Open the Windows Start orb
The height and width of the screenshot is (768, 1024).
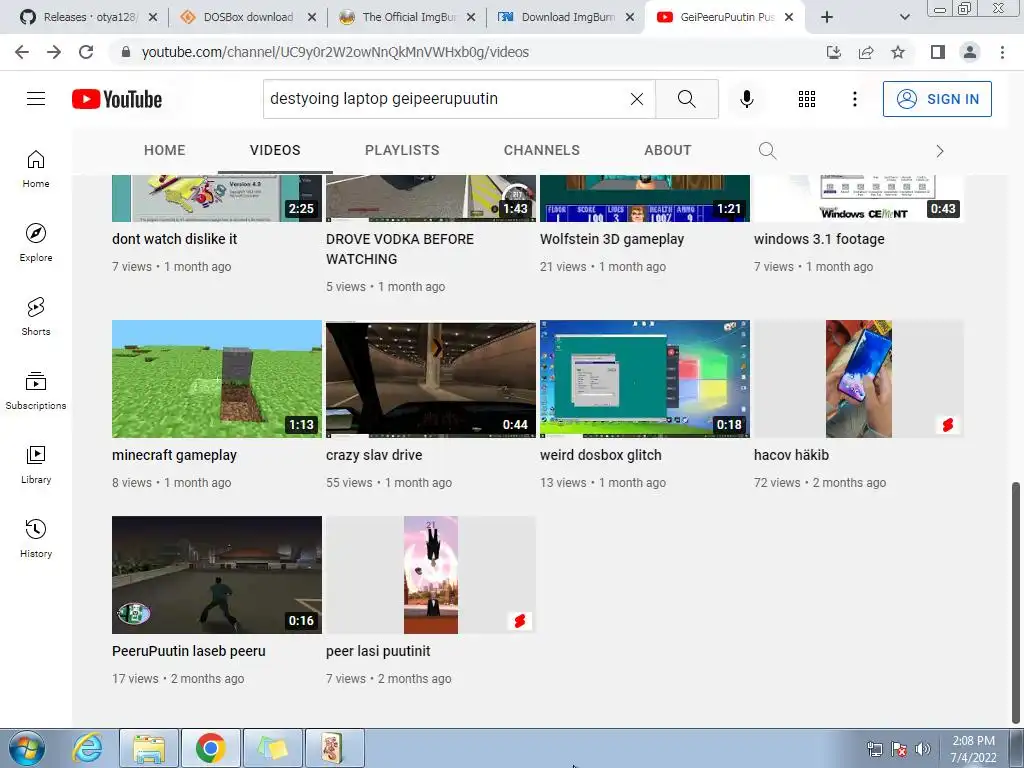[x=27, y=748]
